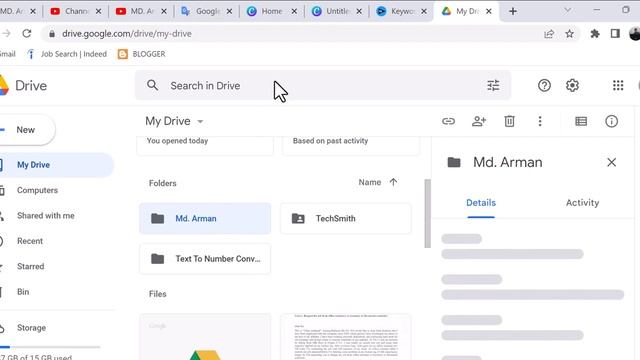Screen dimensions: 640x360
Task: Click into Search in Drive field
Action: [x=322, y=85]
